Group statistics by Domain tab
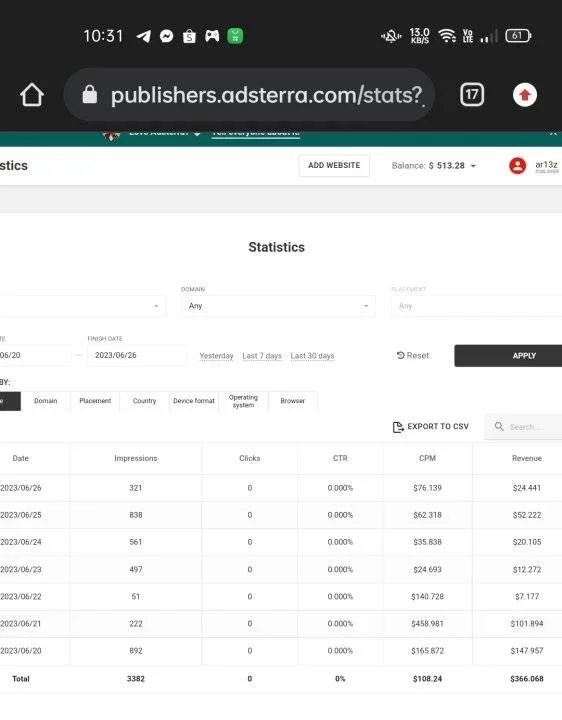Viewport: 562px width, 720px height. point(45,401)
